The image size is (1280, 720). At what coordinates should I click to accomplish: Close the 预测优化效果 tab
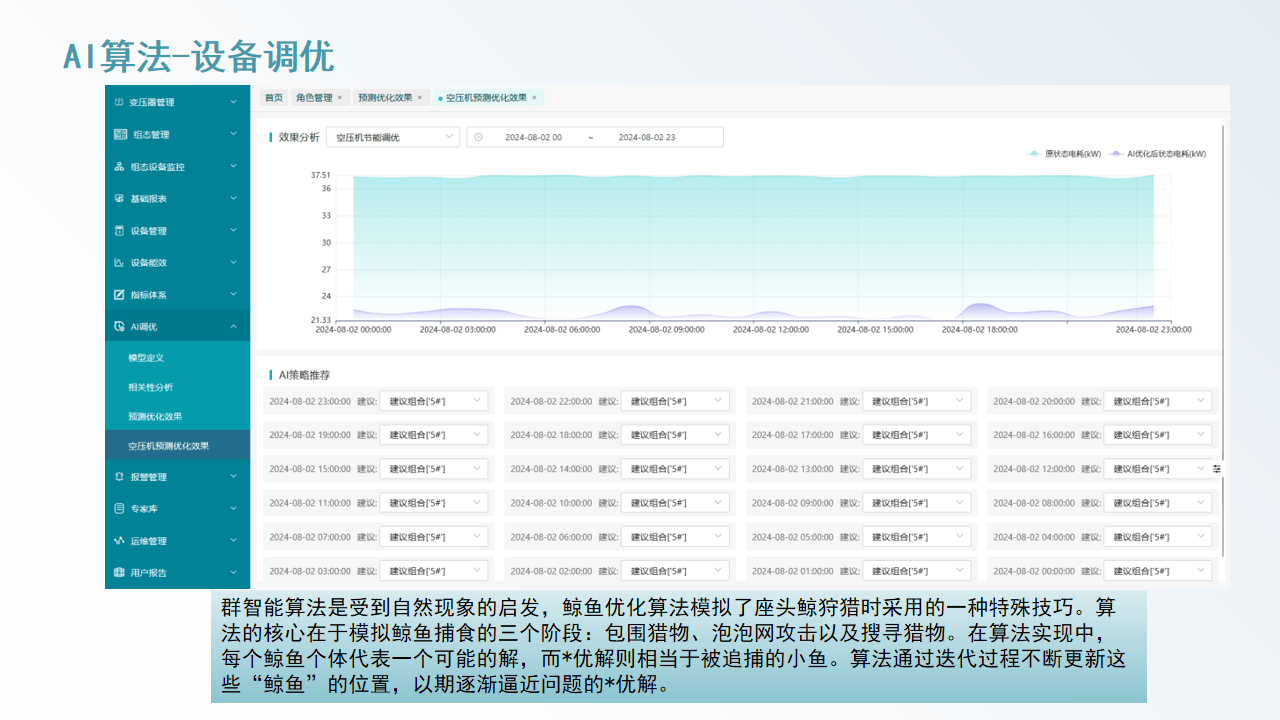tap(420, 98)
